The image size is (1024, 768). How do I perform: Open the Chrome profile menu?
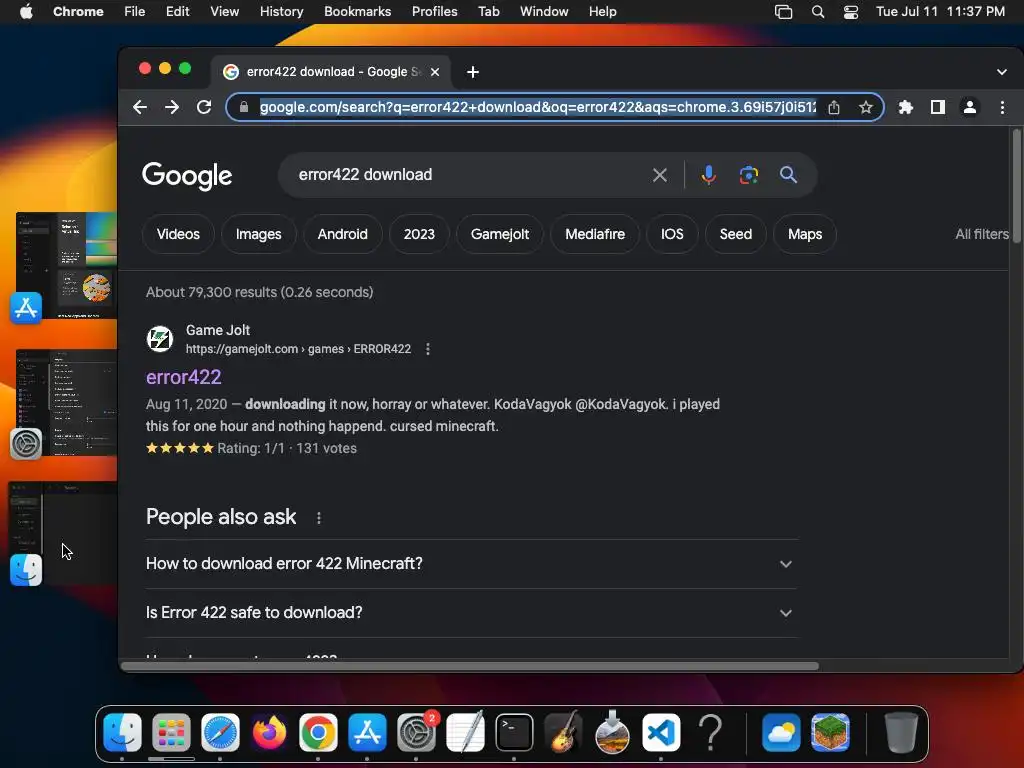tap(970, 107)
